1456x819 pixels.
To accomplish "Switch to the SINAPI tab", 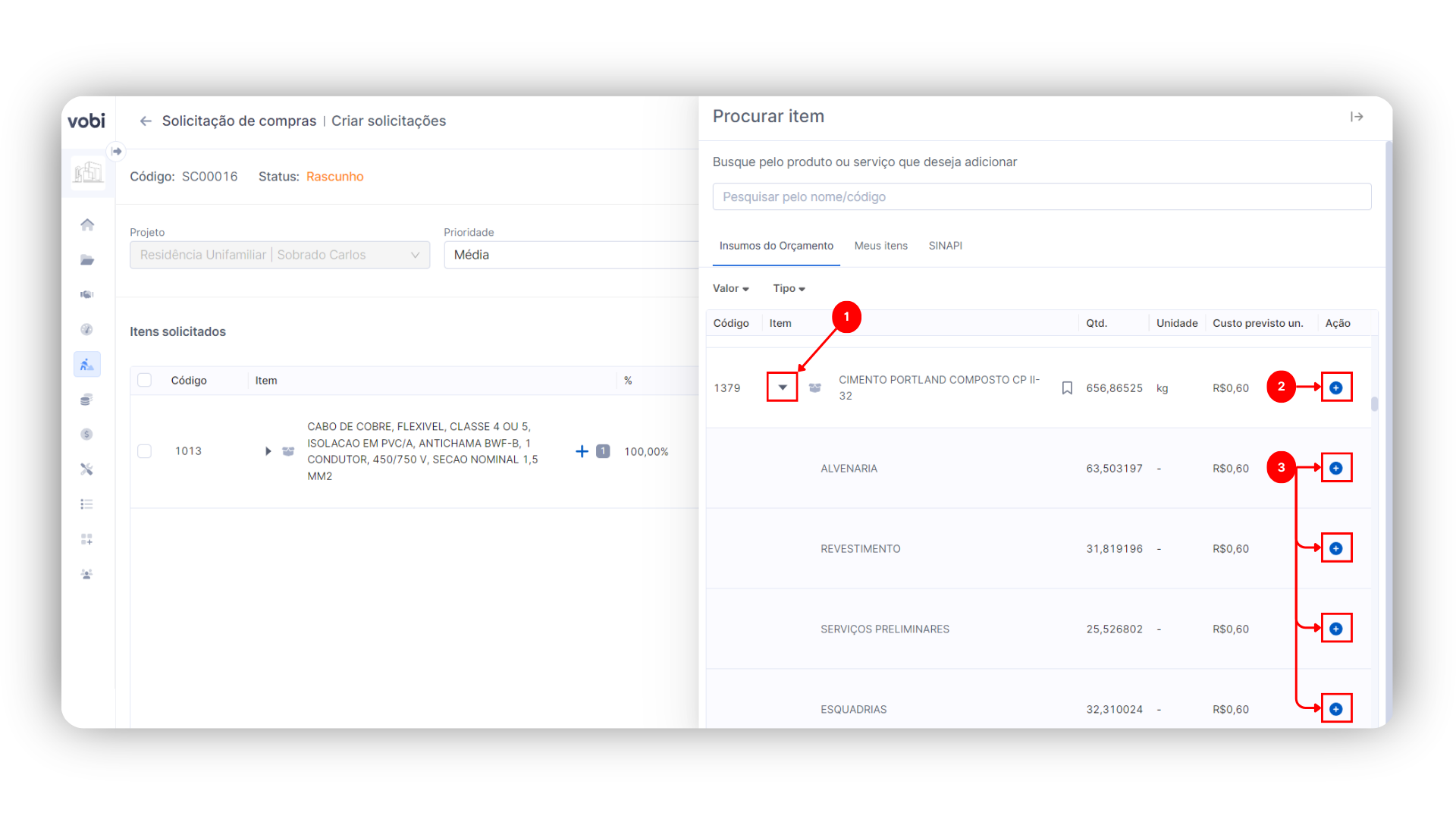I will click(945, 246).
